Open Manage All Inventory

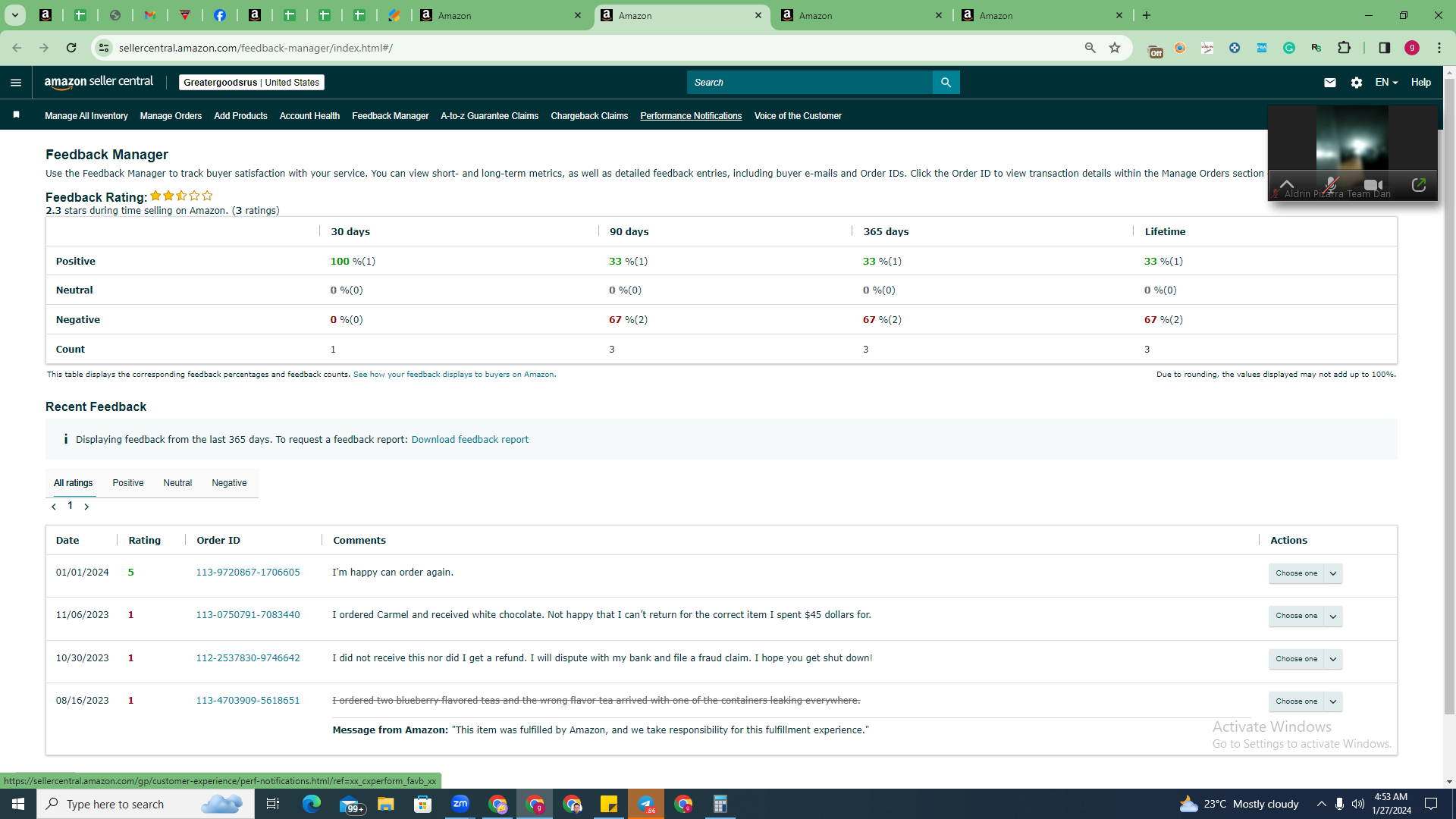pyautogui.click(x=86, y=116)
